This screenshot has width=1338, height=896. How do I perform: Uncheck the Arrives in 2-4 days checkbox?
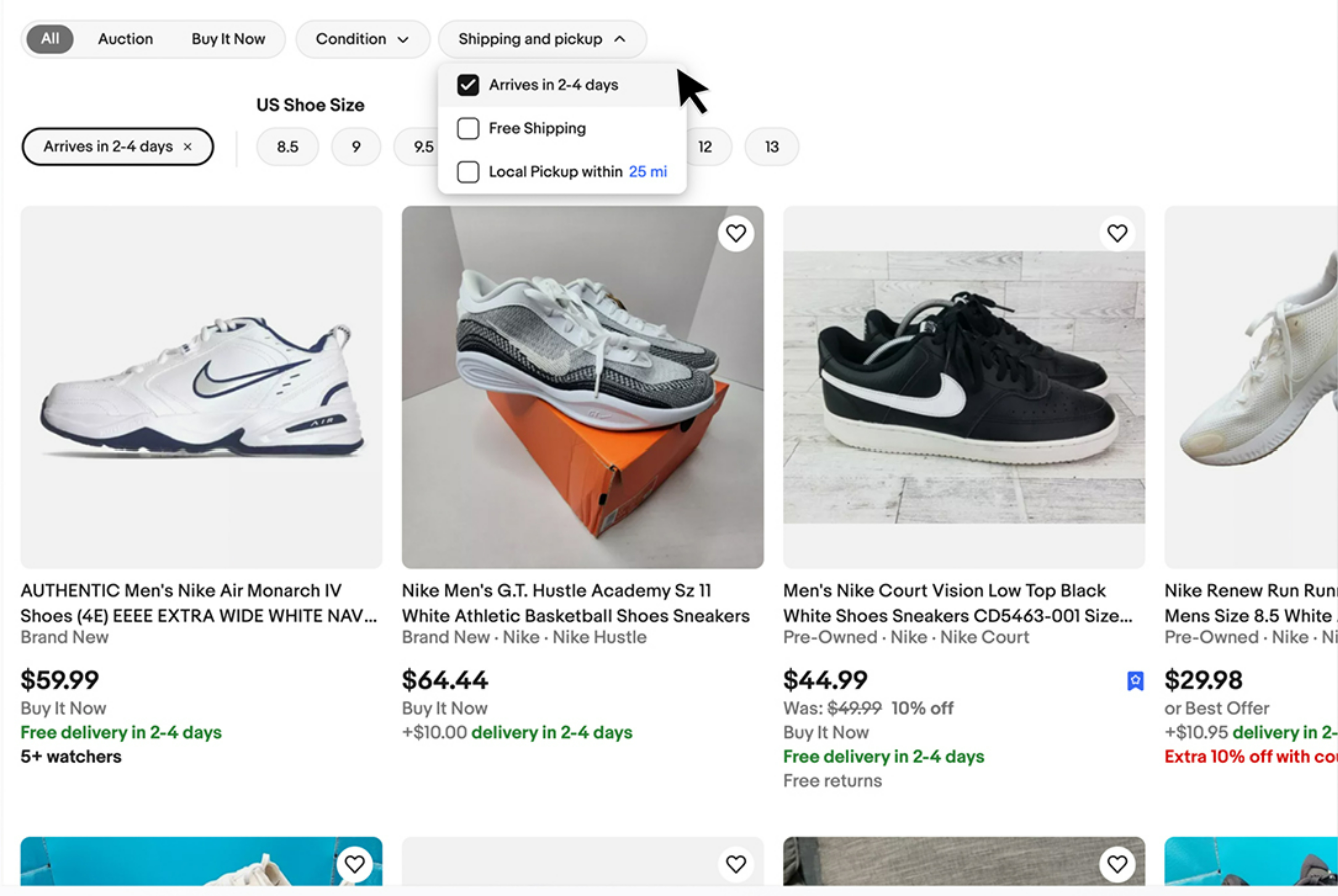click(x=468, y=85)
